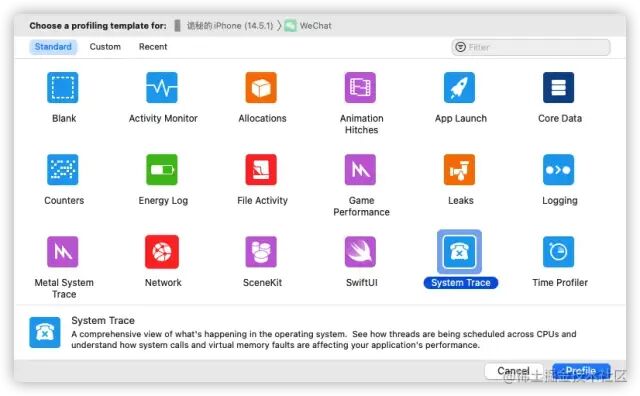The width and height of the screenshot is (640, 396).
Task: Click the SceneKit label text
Action: (262, 283)
